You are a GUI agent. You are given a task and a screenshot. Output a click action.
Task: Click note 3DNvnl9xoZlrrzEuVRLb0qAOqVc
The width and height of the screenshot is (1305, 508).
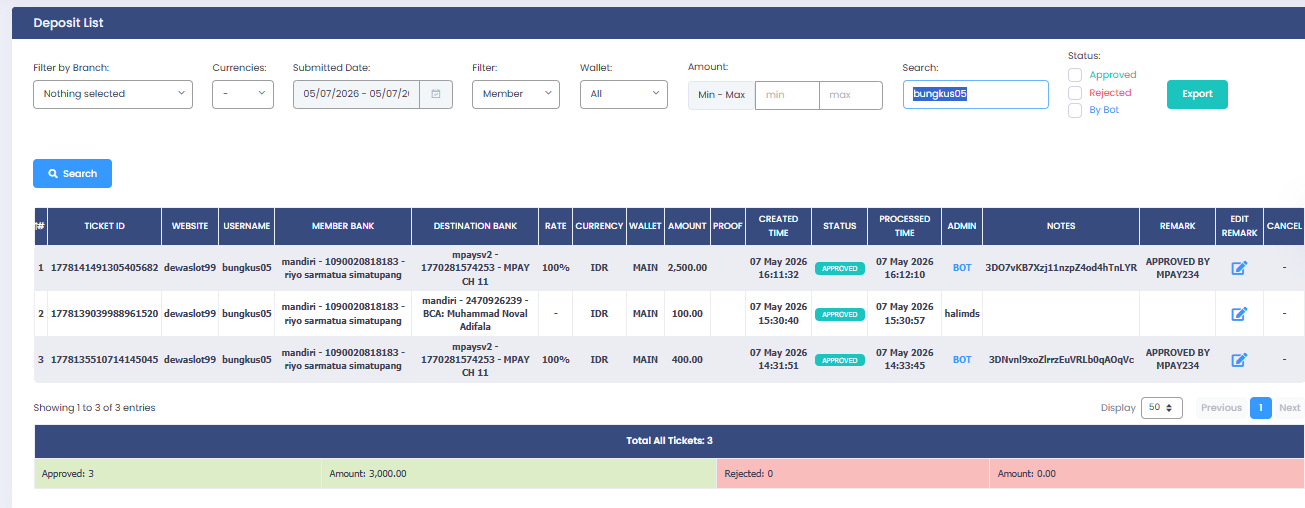point(1061,360)
